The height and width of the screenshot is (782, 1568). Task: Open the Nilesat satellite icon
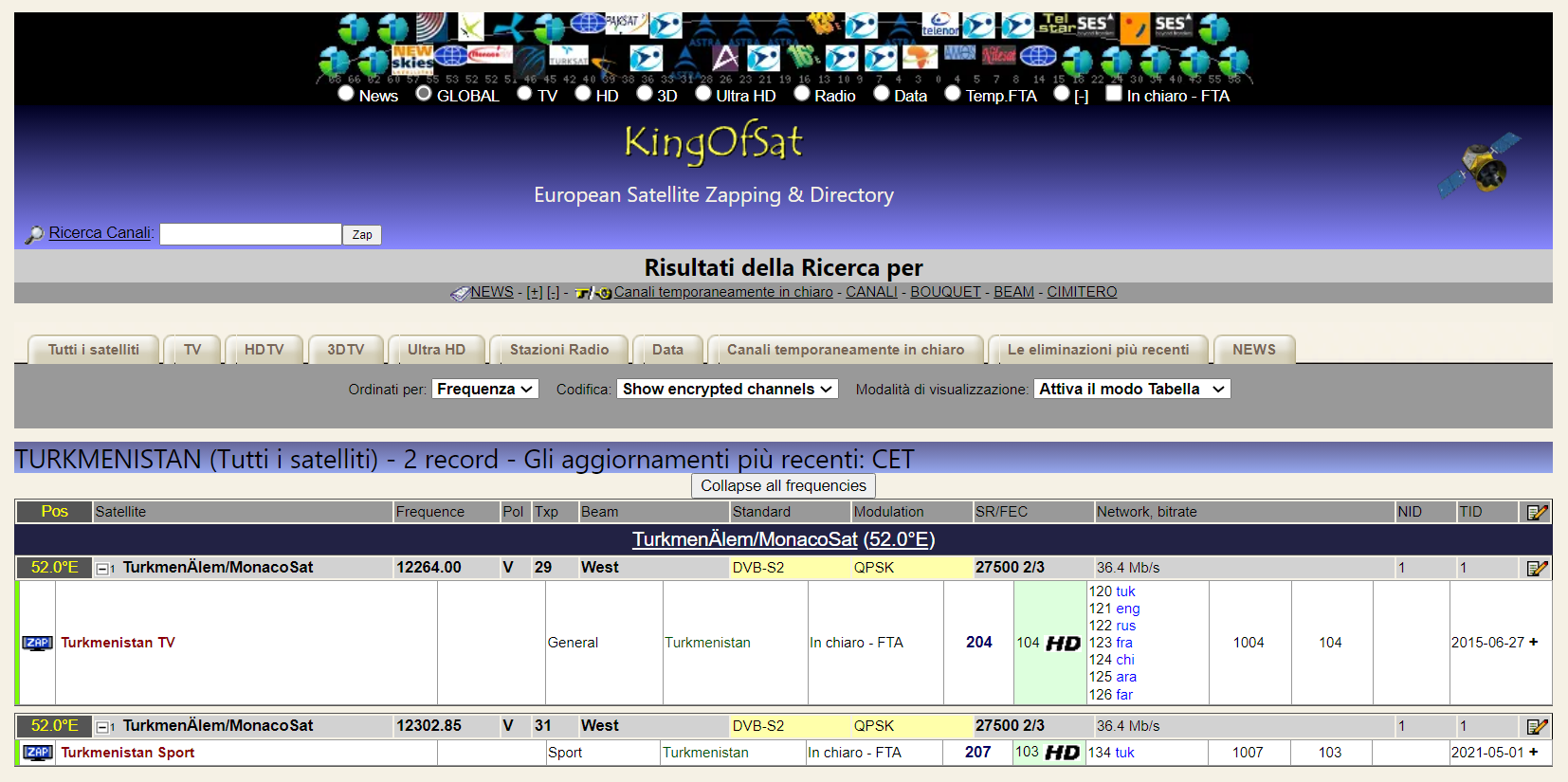(x=998, y=56)
